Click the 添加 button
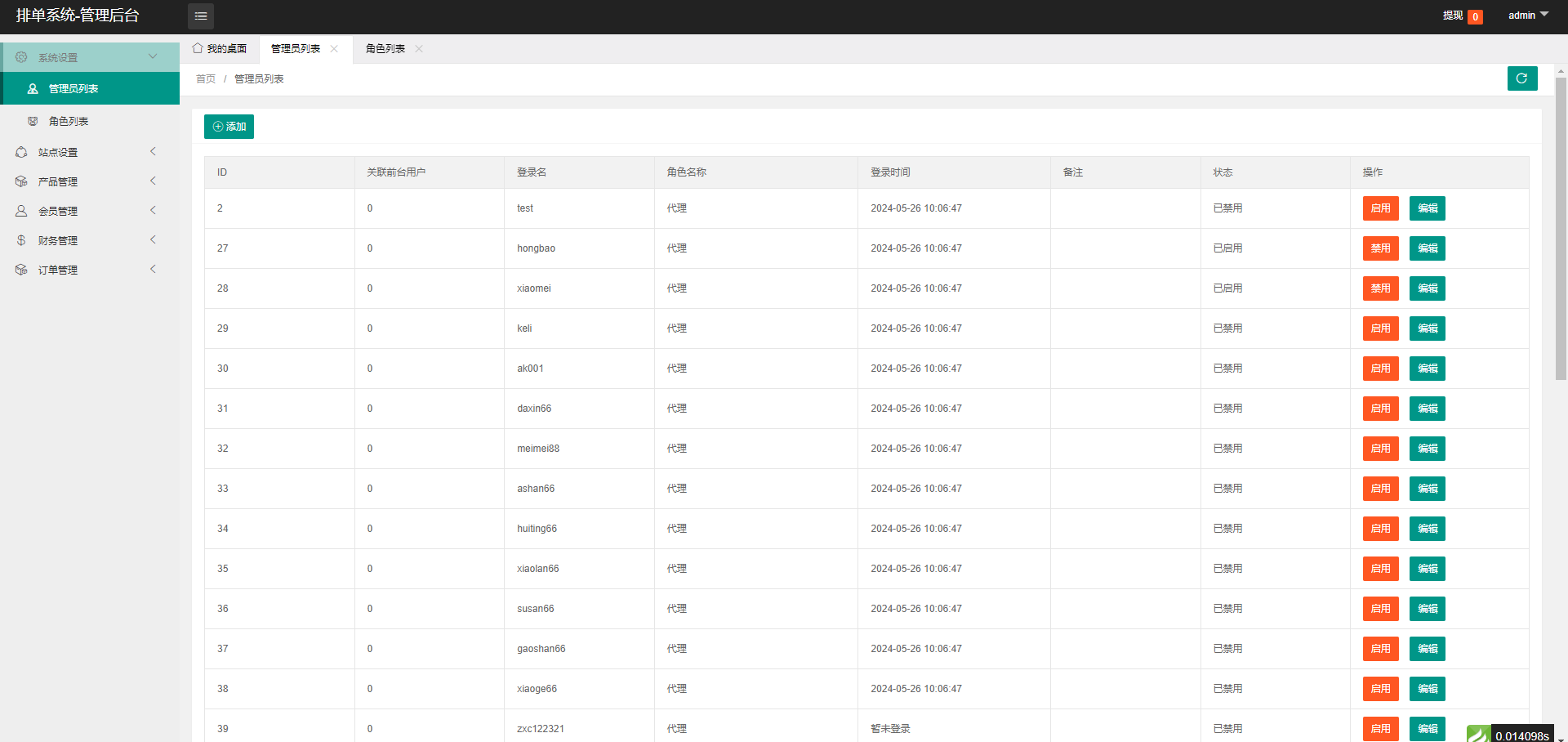Screen dimensions: 1568x742 [229, 127]
